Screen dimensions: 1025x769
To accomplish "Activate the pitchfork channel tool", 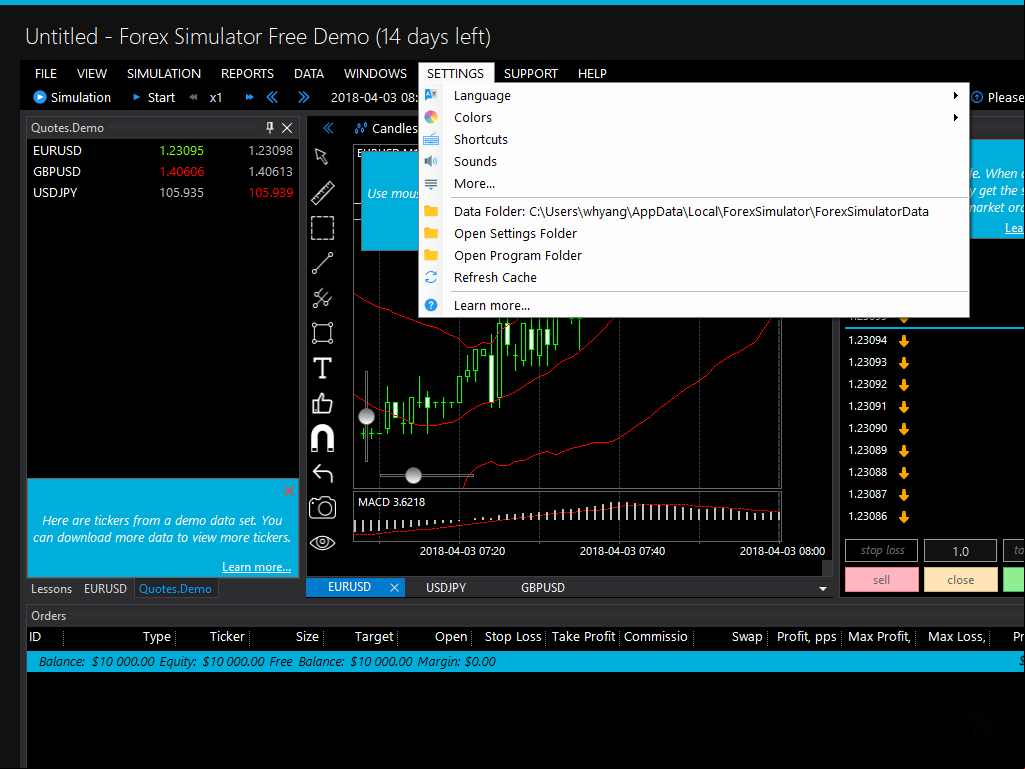I will [322, 298].
